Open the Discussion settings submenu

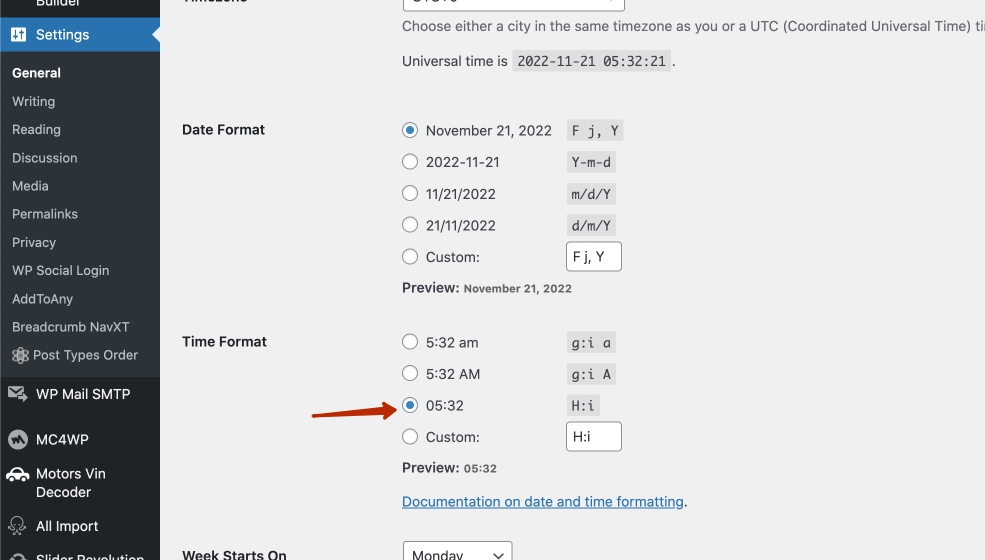click(x=45, y=158)
